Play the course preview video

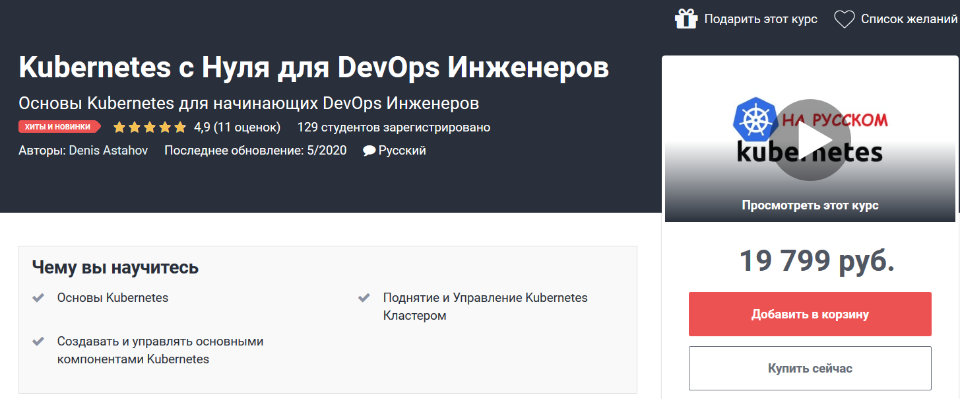coord(809,140)
